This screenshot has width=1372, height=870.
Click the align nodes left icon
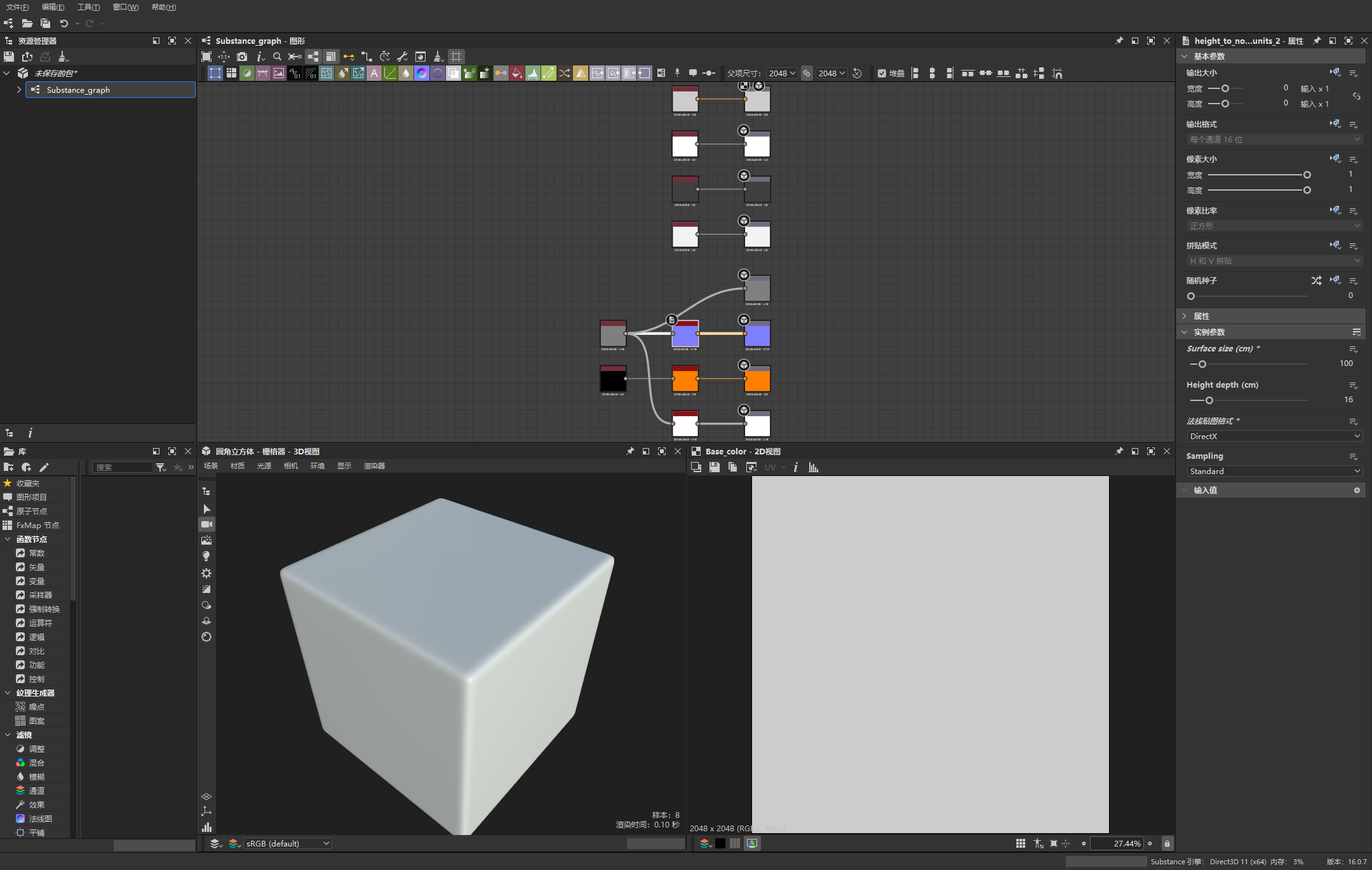click(915, 73)
